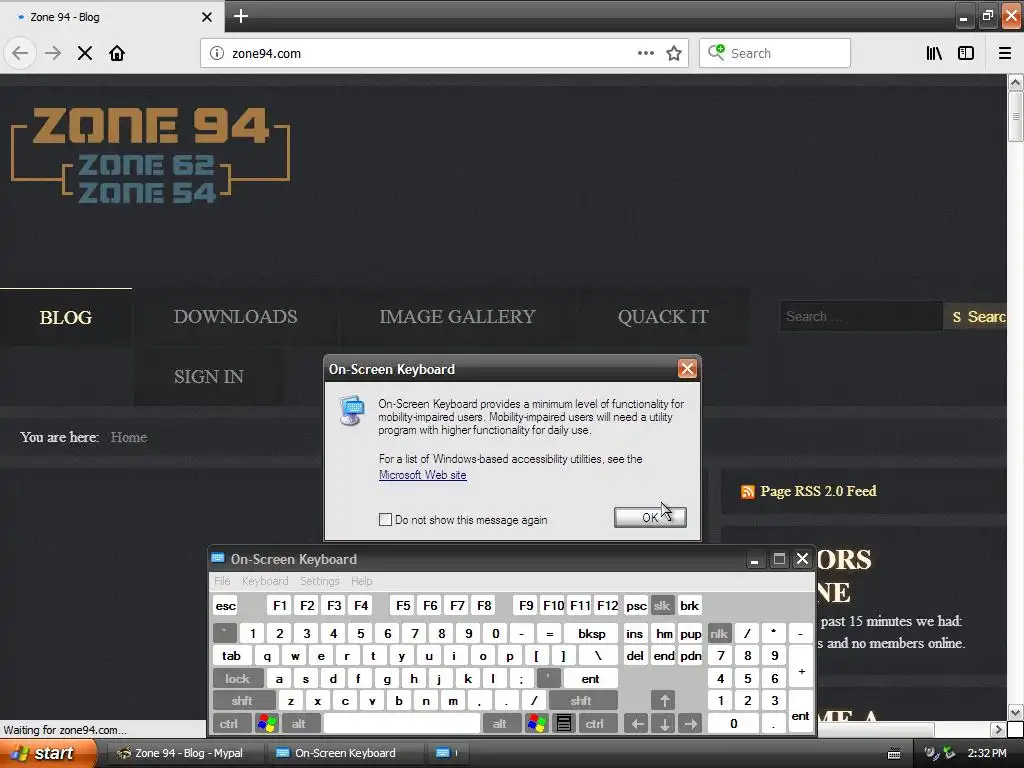The width and height of the screenshot is (1024, 768).
Task: Click network connection tray icon
Action: (949, 754)
